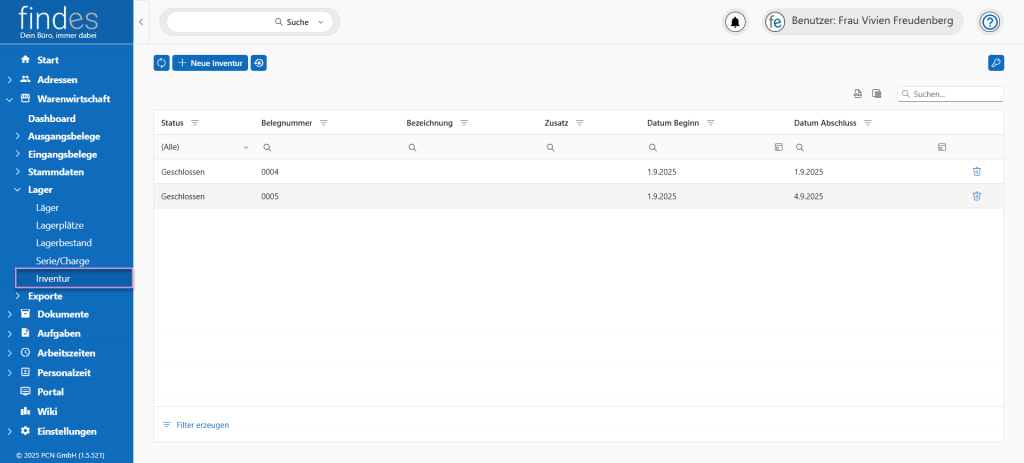Delete inventory record 0005 via trash icon
1024x463 pixels.
(976, 196)
